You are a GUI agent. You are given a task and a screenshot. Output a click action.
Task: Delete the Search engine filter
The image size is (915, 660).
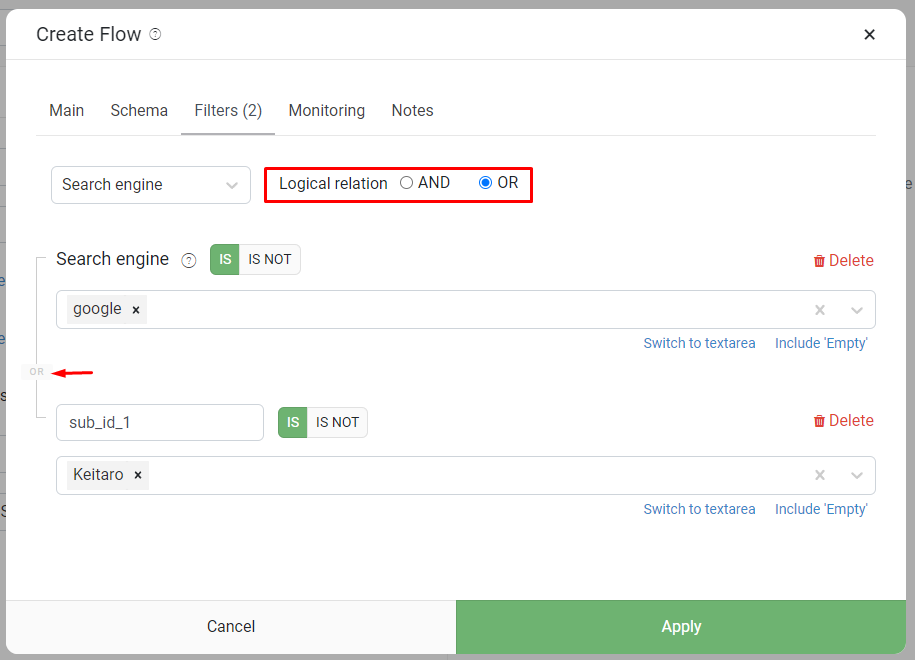(843, 260)
